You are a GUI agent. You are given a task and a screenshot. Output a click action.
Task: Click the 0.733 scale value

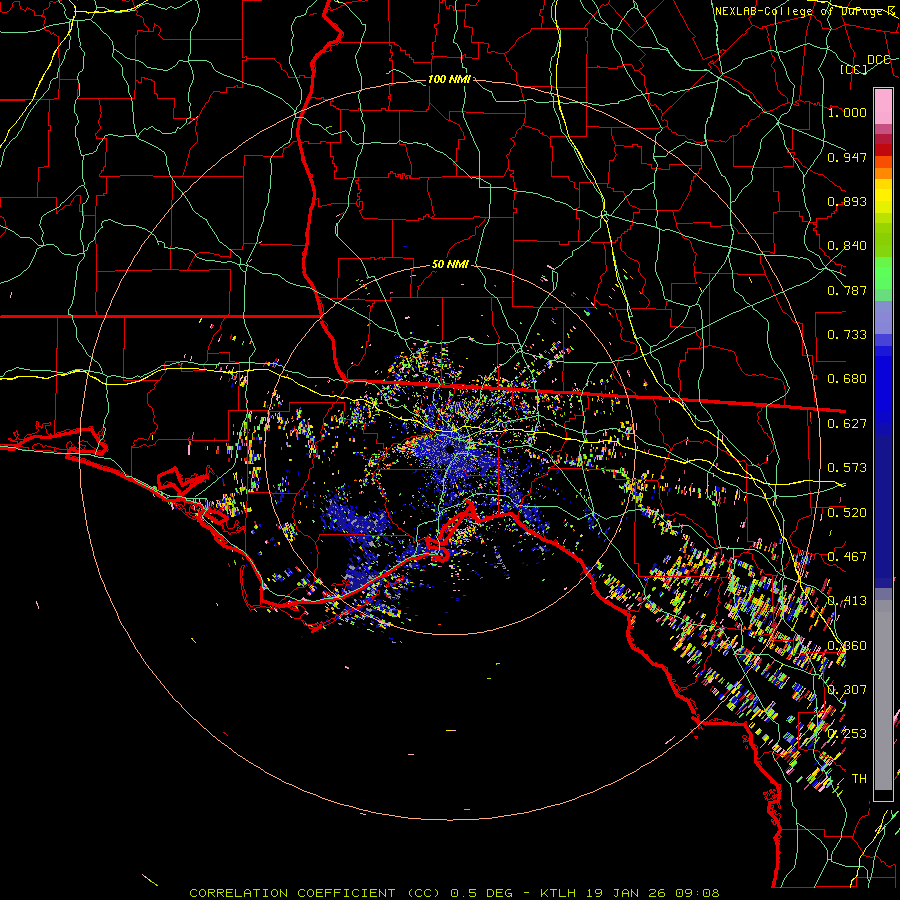[847, 335]
